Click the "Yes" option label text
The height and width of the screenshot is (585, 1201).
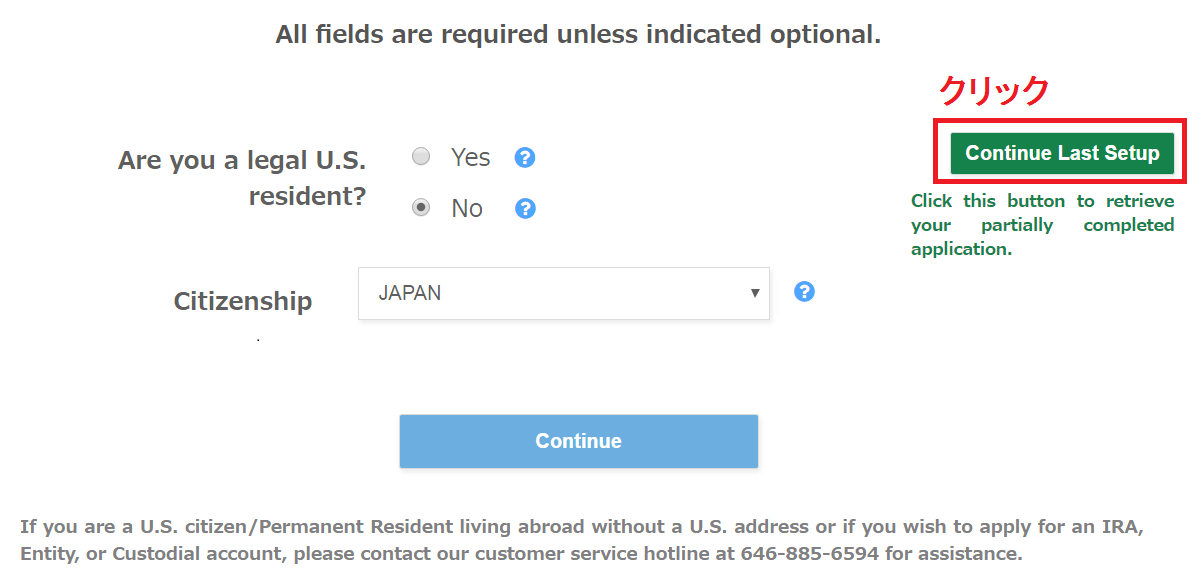coord(470,158)
